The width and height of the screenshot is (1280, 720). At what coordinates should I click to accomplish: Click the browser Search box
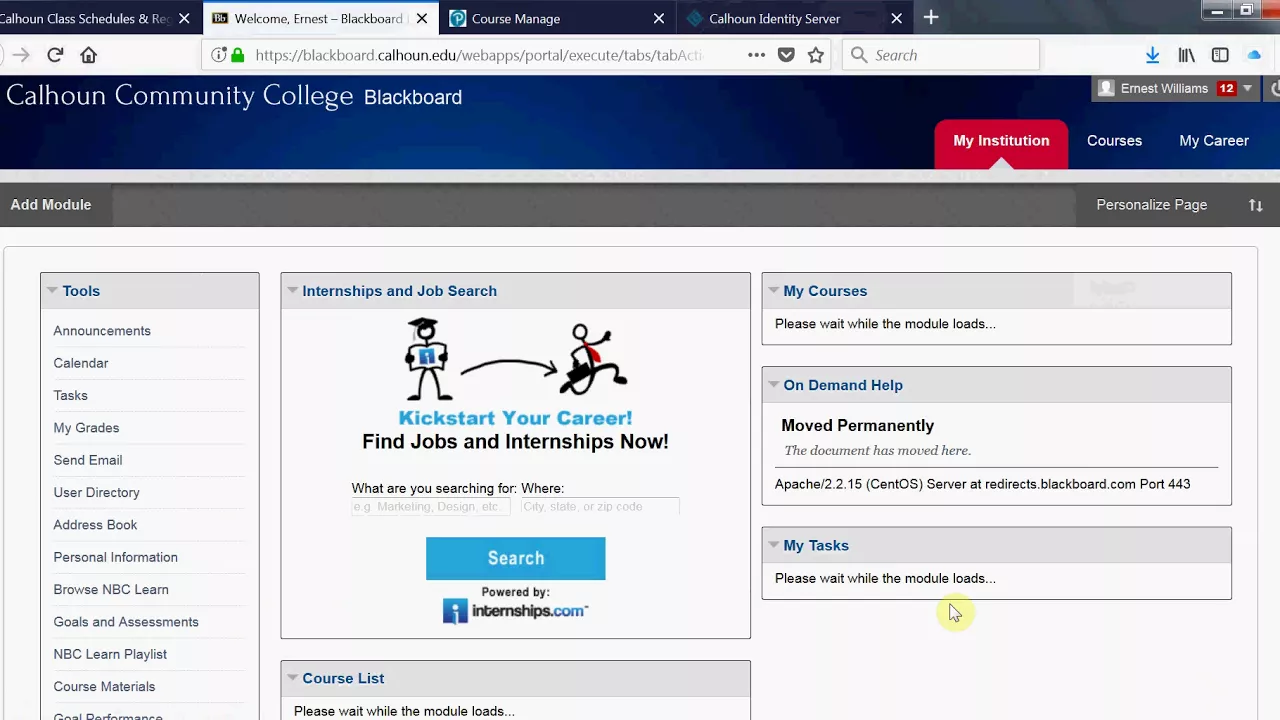[x=942, y=55]
